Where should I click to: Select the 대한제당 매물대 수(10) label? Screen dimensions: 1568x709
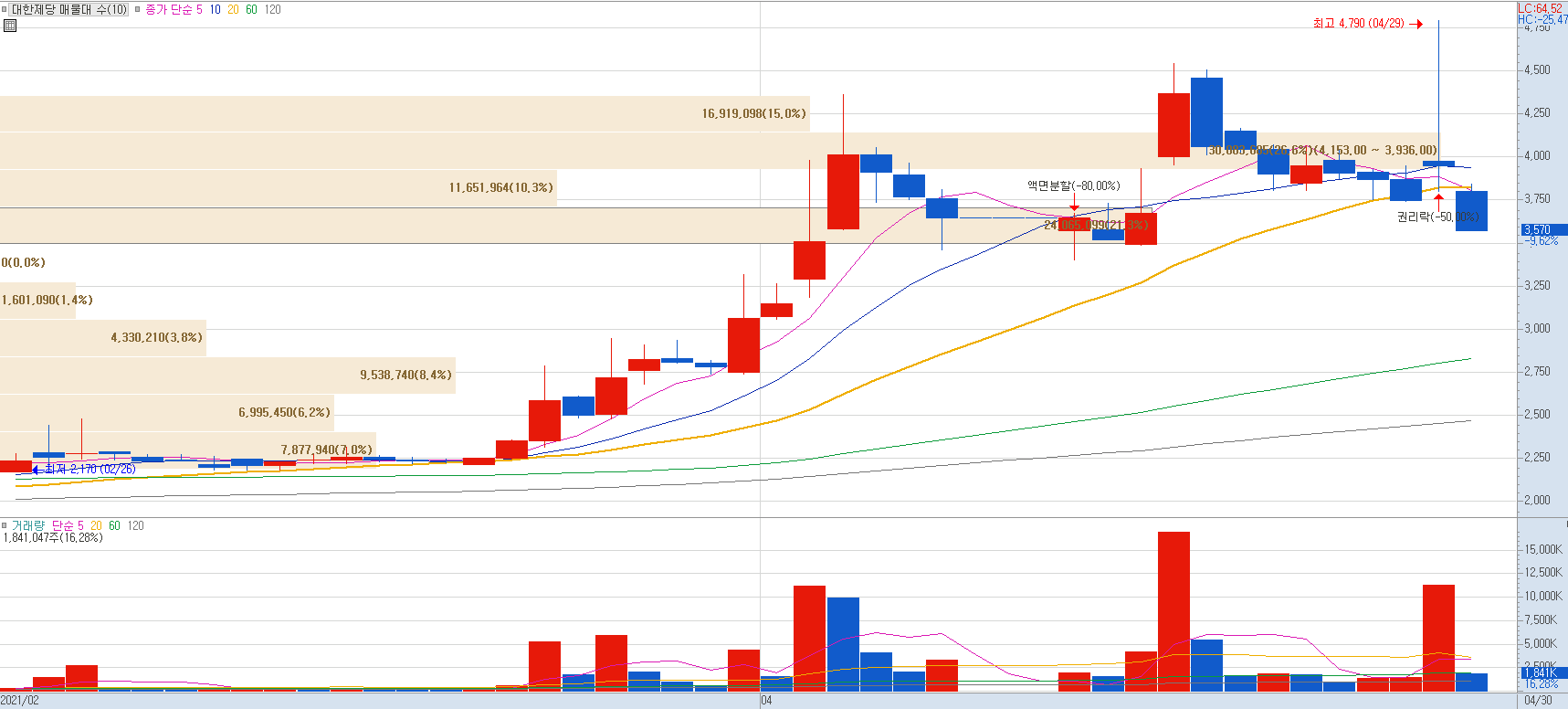(69, 9)
